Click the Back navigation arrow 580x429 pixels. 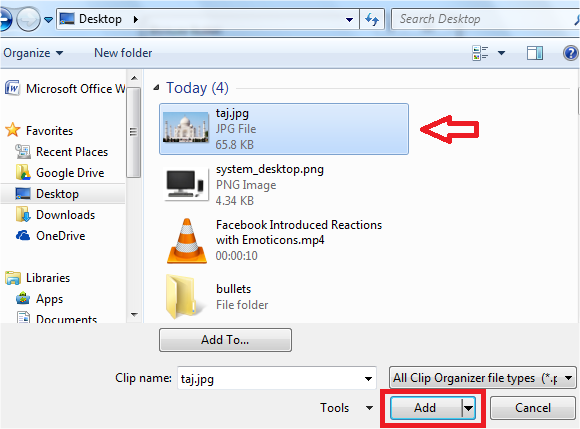coord(5,19)
